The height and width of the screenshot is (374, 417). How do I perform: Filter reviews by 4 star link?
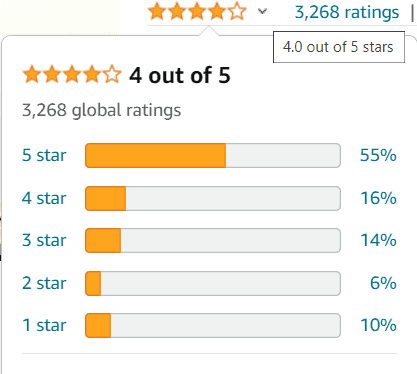44,198
